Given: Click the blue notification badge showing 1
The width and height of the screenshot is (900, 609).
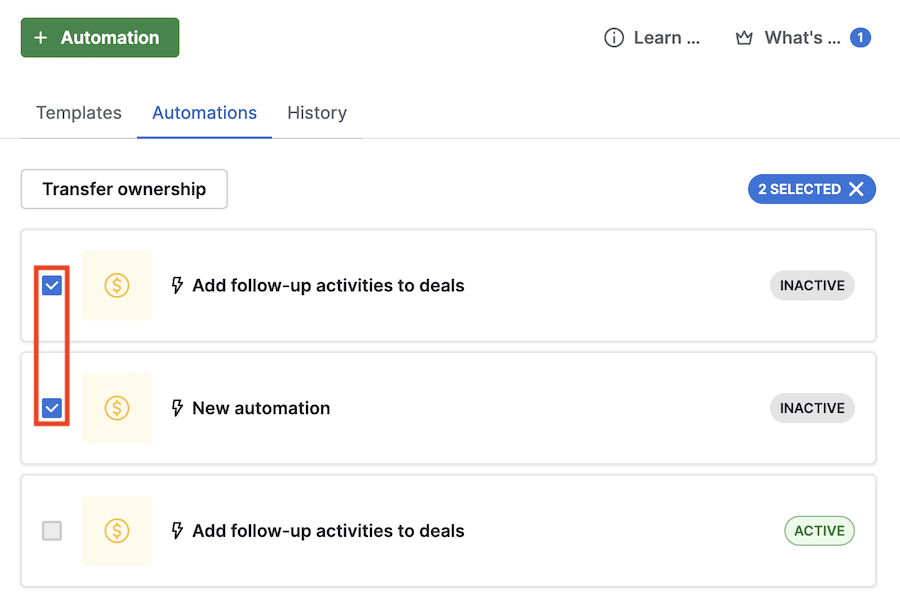Looking at the screenshot, I should click(860, 38).
